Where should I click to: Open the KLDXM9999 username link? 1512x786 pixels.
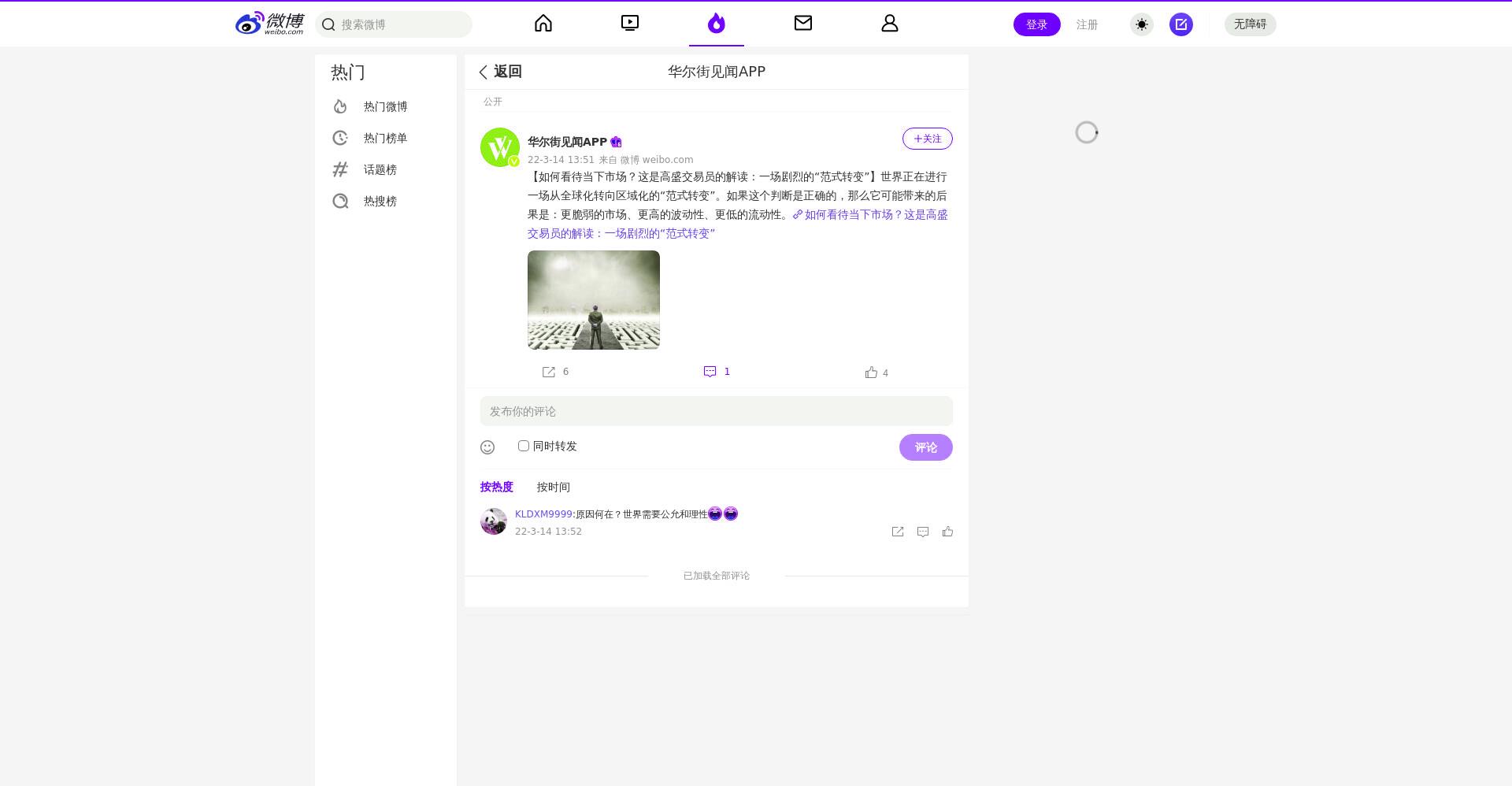(x=543, y=513)
